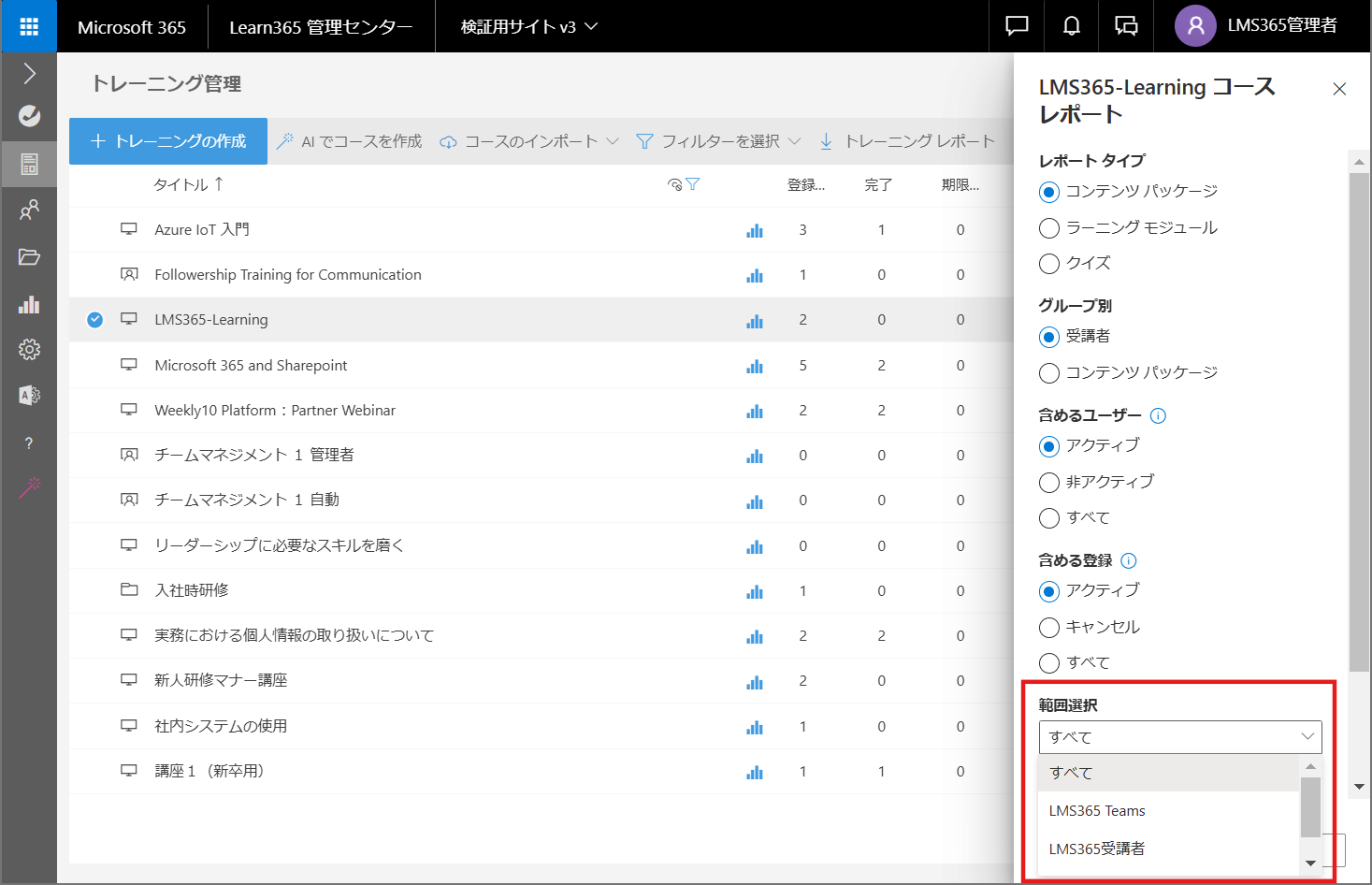
Task: Sort by 完了 column header
Action: [x=878, y=185]
